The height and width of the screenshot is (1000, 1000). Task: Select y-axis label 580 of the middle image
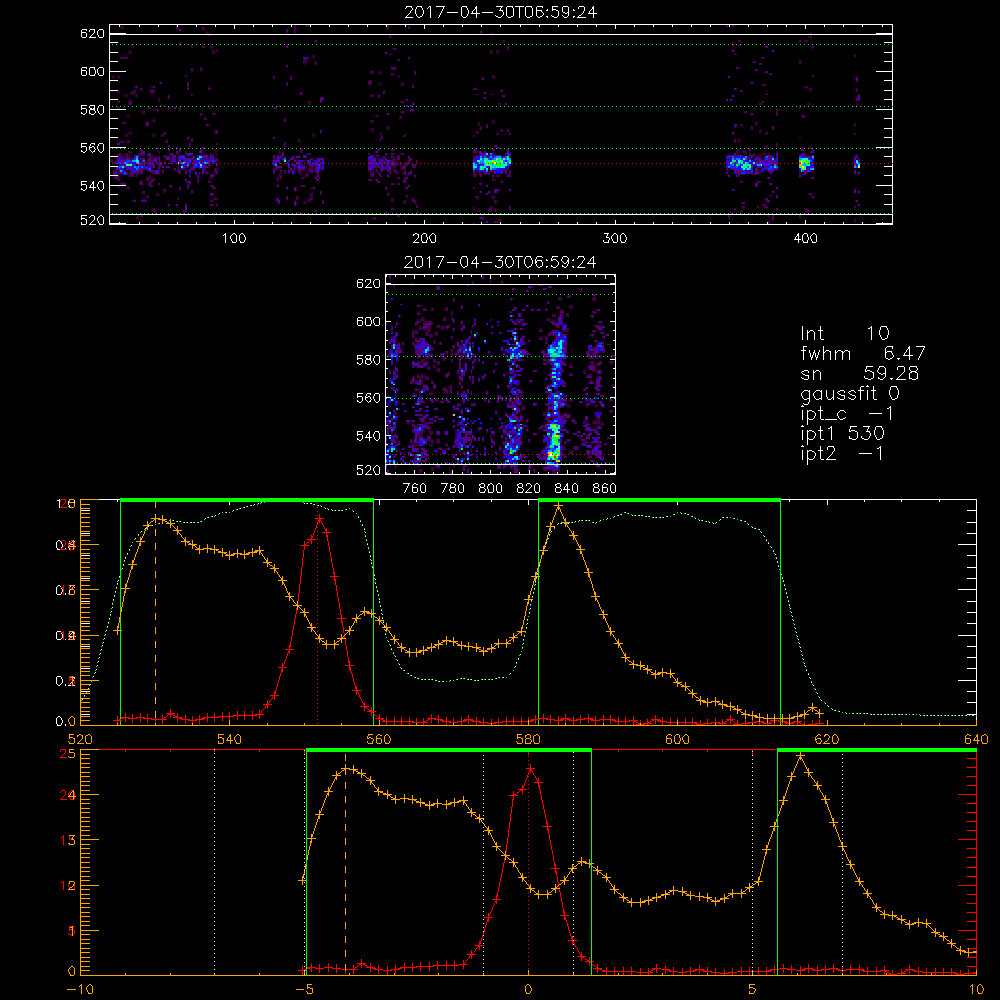tap(368, 360)
